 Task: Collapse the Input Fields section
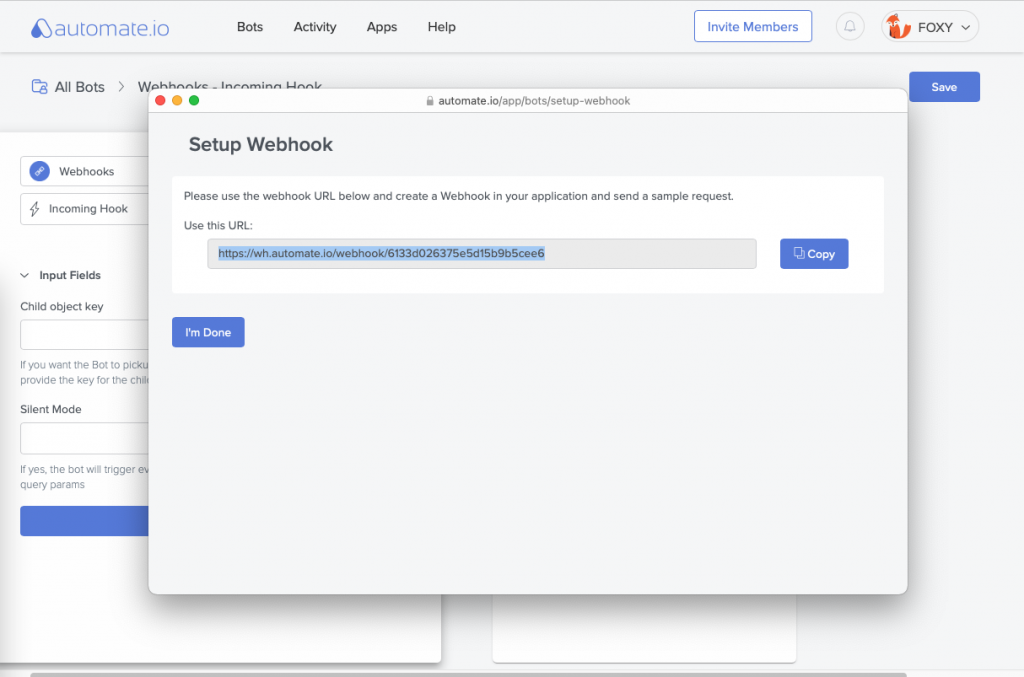pyautogui.click(x=25, y=276)
